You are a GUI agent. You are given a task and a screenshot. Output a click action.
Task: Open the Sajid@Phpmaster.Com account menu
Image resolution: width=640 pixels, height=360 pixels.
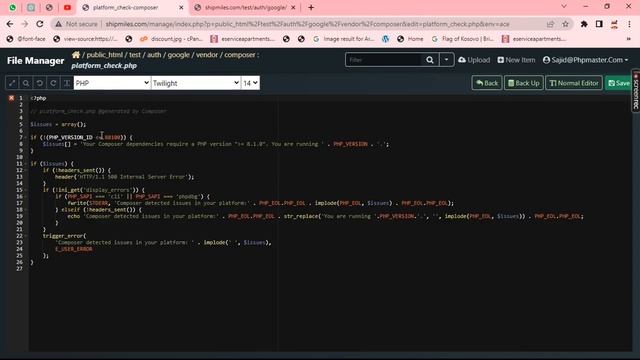pos(585,60)
